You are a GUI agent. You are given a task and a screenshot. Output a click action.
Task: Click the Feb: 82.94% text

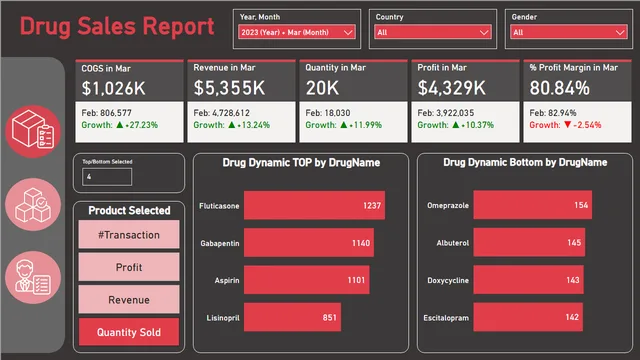(x=553, y=113)
